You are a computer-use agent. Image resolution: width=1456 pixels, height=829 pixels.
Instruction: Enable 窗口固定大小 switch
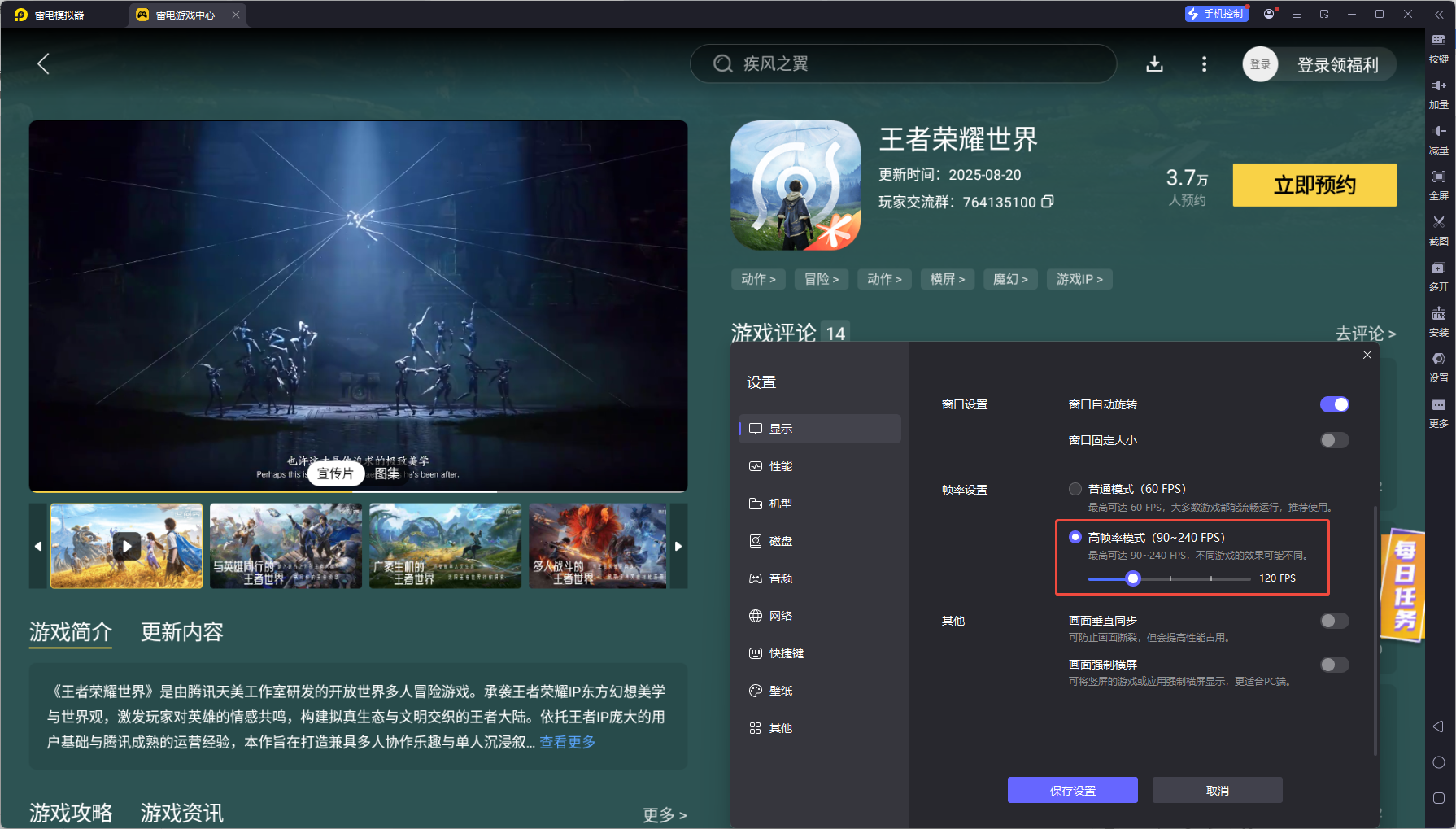[1334, 440]
